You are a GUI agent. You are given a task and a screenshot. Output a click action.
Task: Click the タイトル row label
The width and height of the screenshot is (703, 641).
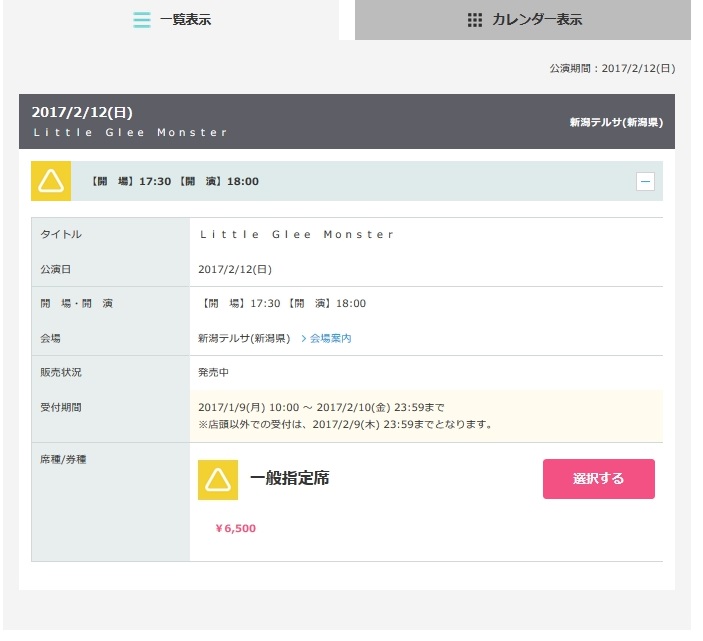[61, 234]
